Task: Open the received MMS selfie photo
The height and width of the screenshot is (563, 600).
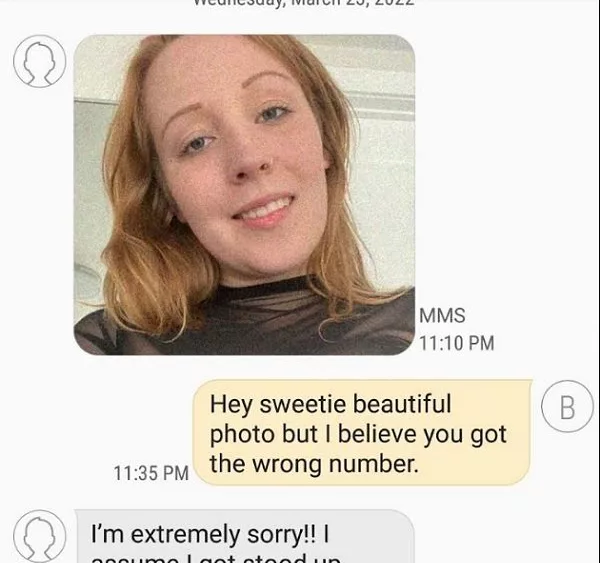Action: tap(244, 195)
